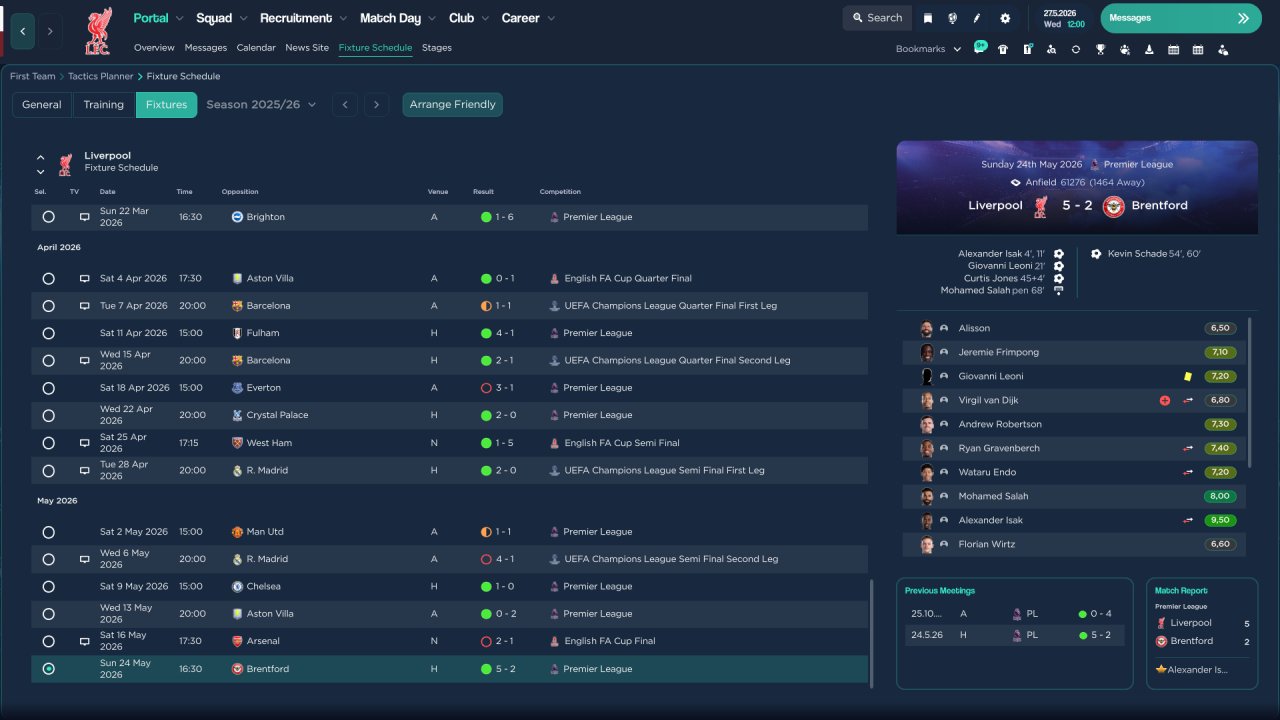Click the trophy icon in bookmarks bar
Viewport: 1280px width, 720px height.
1100,49
